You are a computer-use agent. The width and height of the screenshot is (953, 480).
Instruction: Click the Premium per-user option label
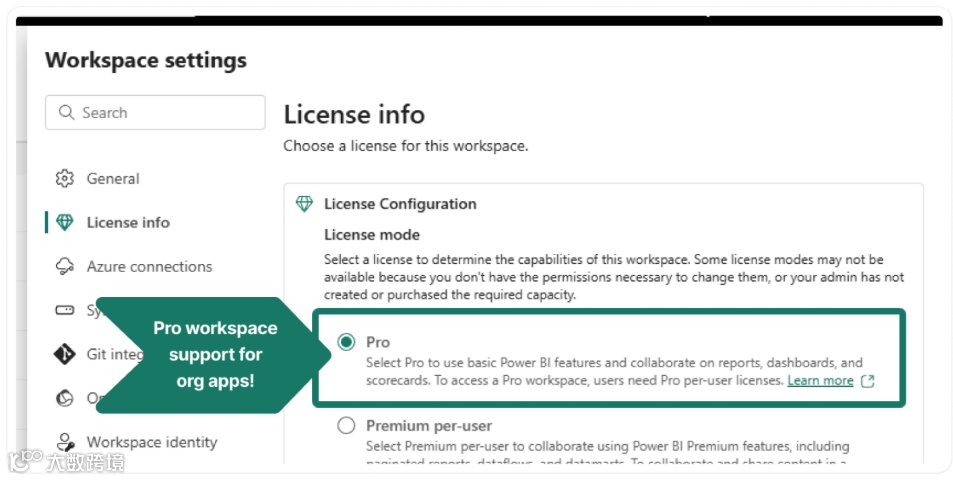[429, 426]
